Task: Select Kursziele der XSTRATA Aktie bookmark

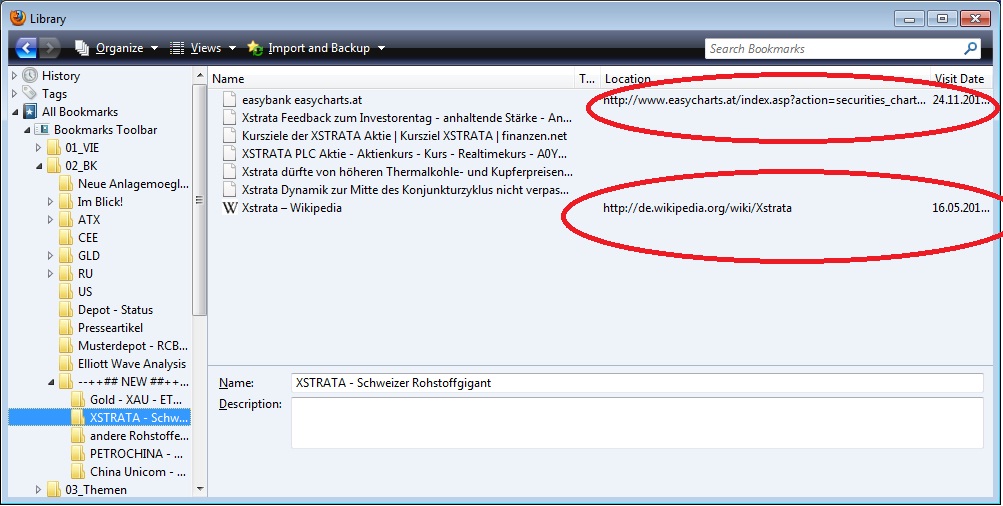Action: click(404, 136)
